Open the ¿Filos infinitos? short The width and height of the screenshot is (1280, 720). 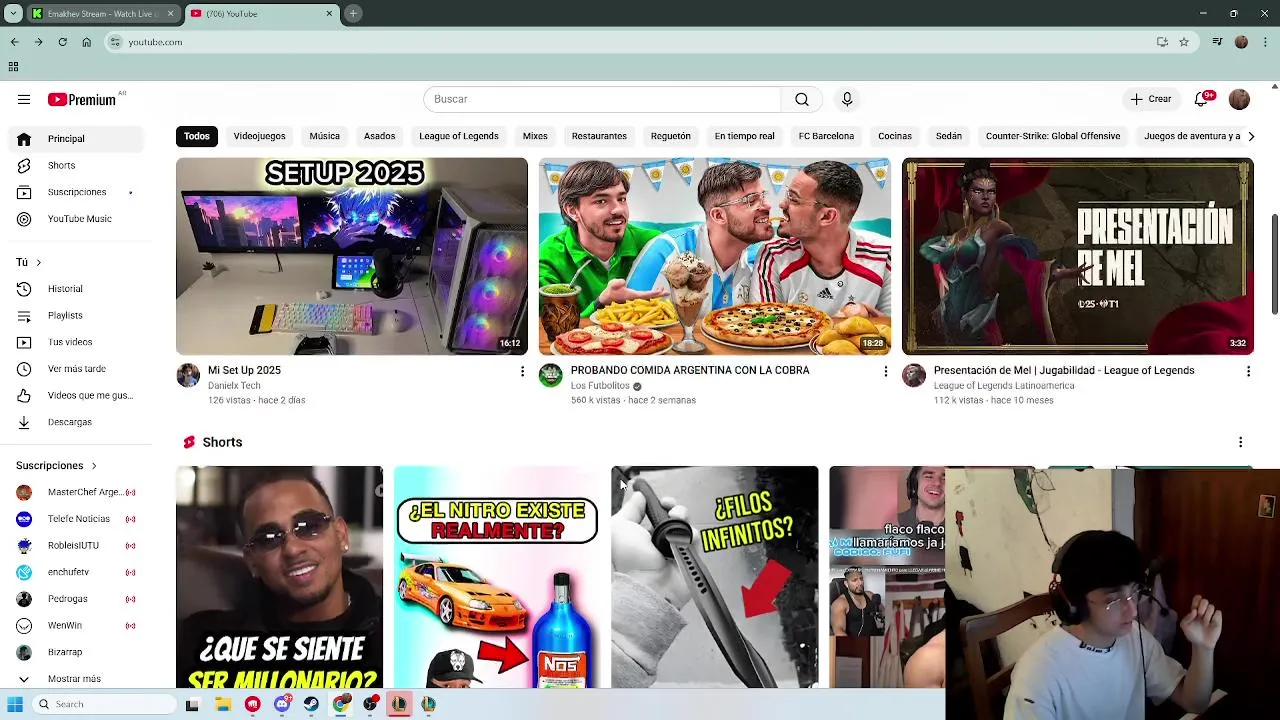[715, 577]
